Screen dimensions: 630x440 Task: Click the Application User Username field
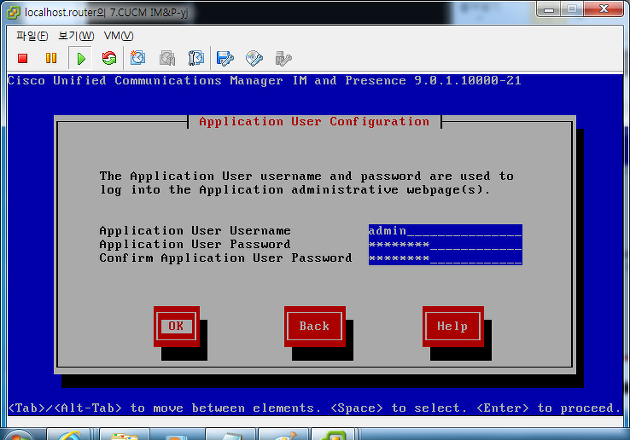[445, 231]
